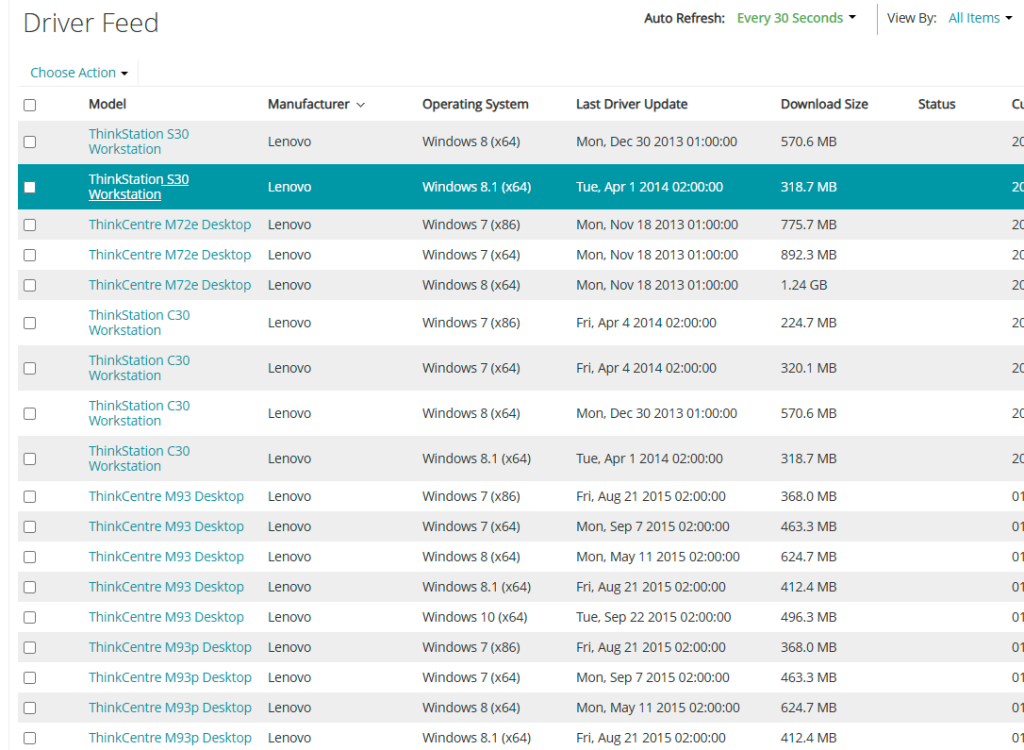The height and width of the screenshot is (750, 1024).
Task: Open the View By All Items dropdown
Action: pos(980,18)
